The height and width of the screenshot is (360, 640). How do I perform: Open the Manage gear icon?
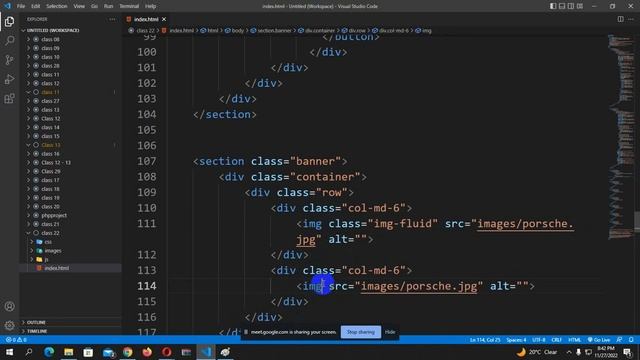coord(9,325)
